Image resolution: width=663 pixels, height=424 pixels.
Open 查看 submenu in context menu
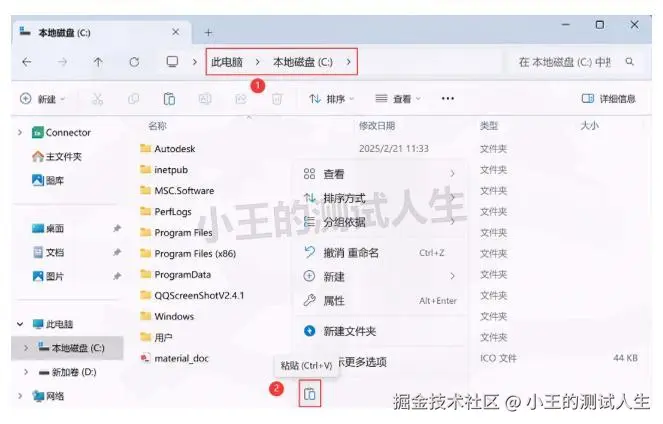click(x=380, y=174)
